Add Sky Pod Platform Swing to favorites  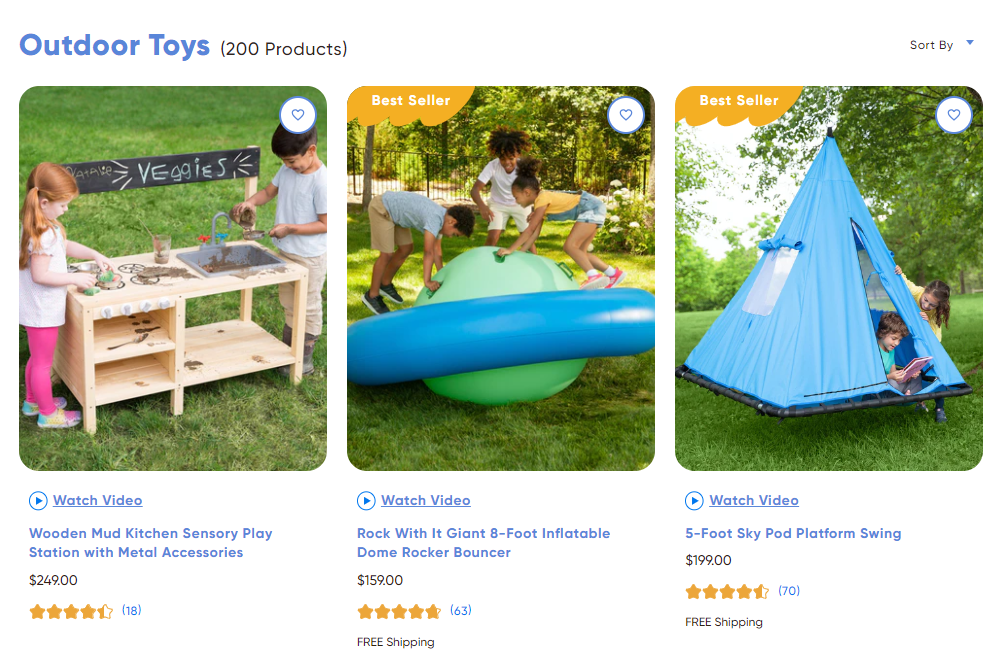953,115
